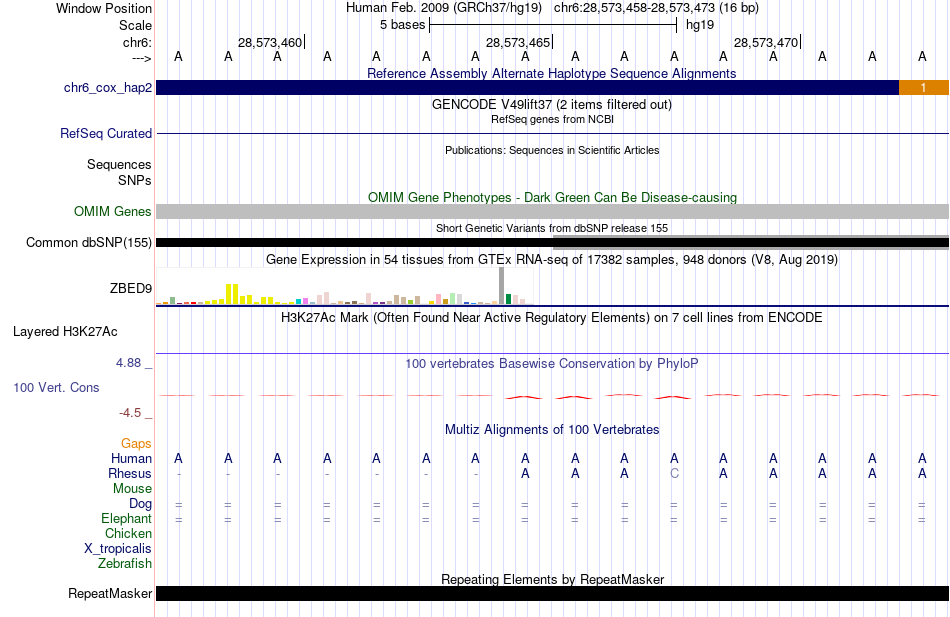Click the Multiz Alignments of 100 Vertebrates title
The height and width of the screenshot is (617, 950).
pos(552,430)
